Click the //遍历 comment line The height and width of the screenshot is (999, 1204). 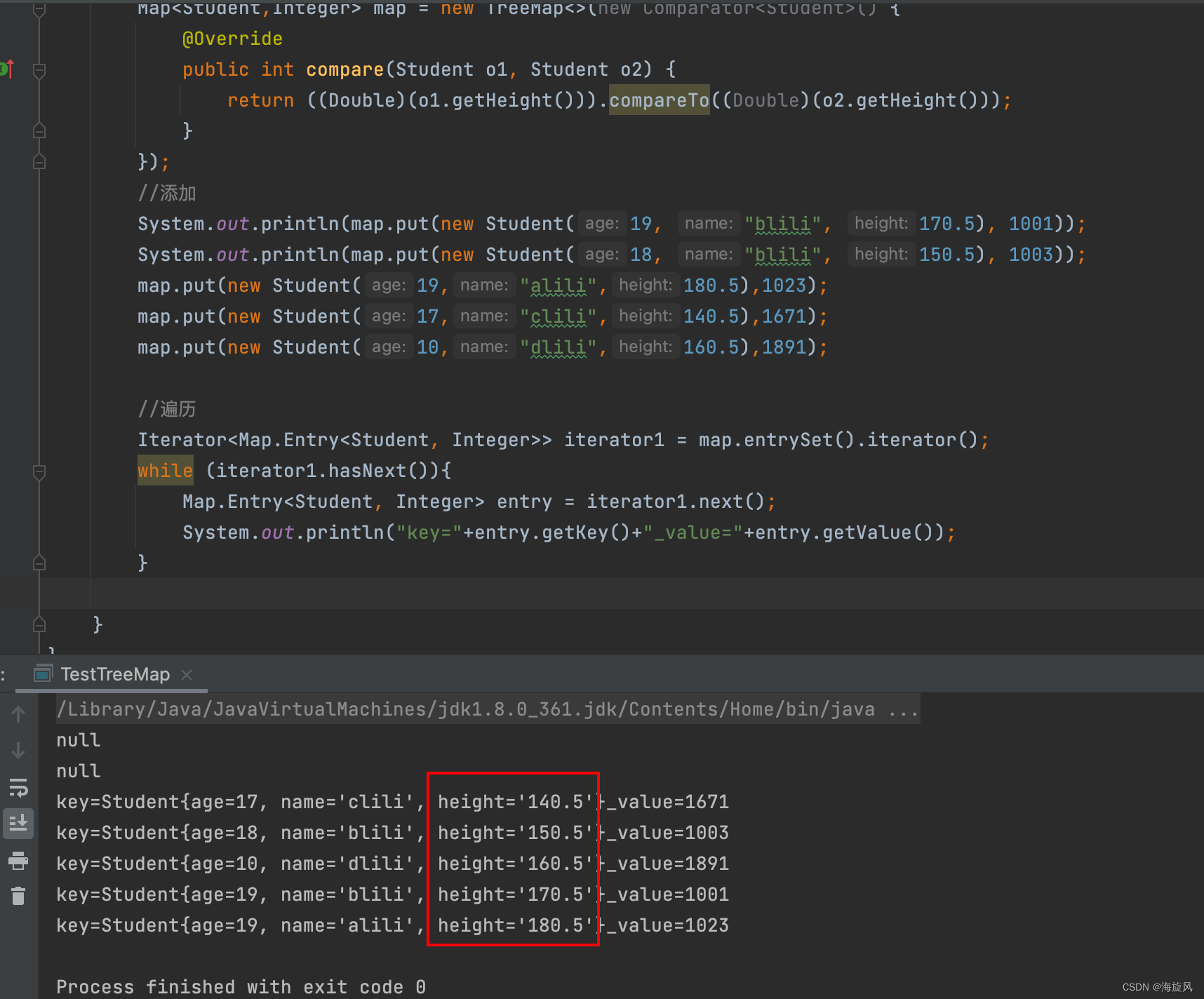pyautogui.click(x=167, y=409)
